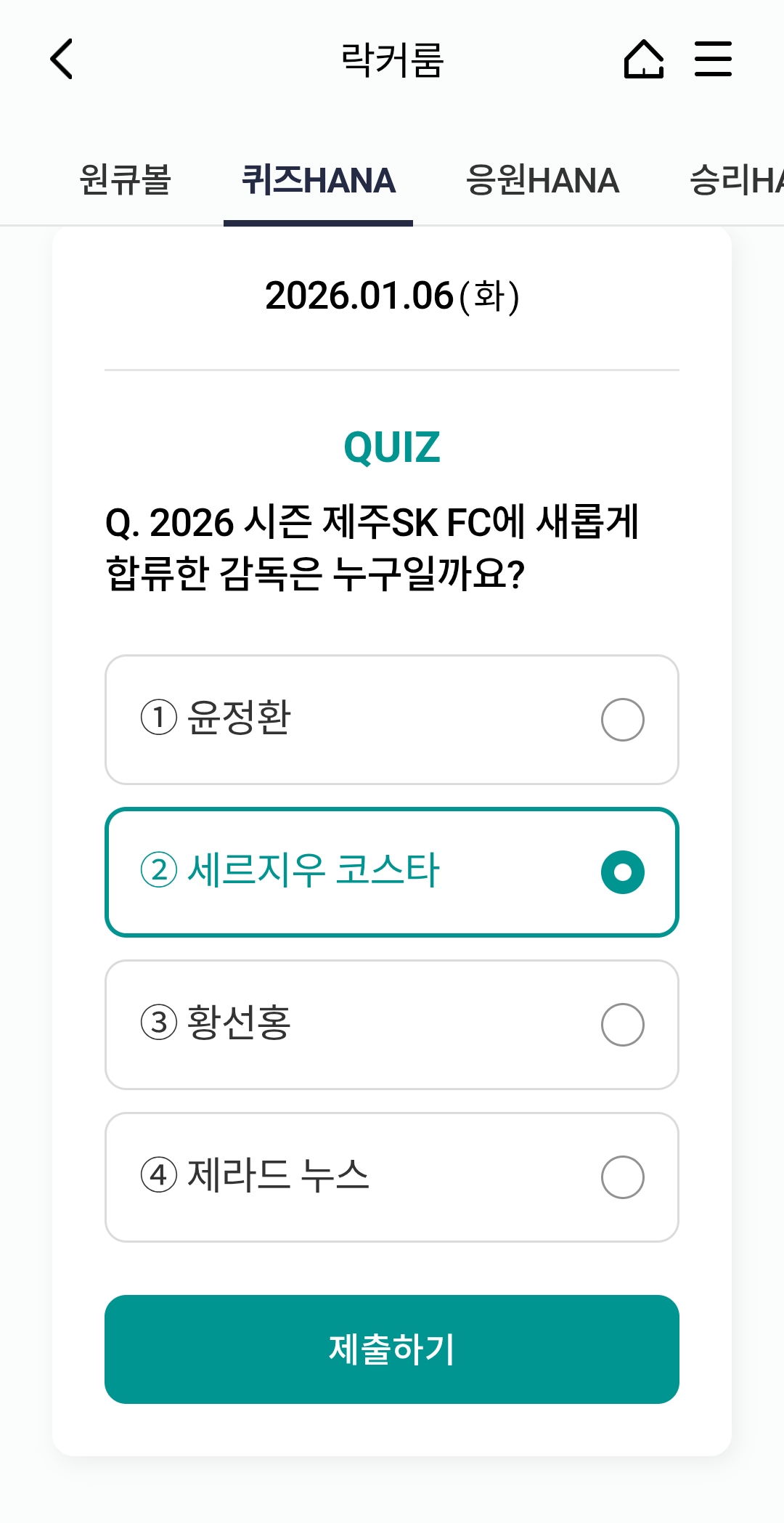Submit answer with 제출하기 button
Viewport: 784px width, 1523px height.
click(392, 1349)
